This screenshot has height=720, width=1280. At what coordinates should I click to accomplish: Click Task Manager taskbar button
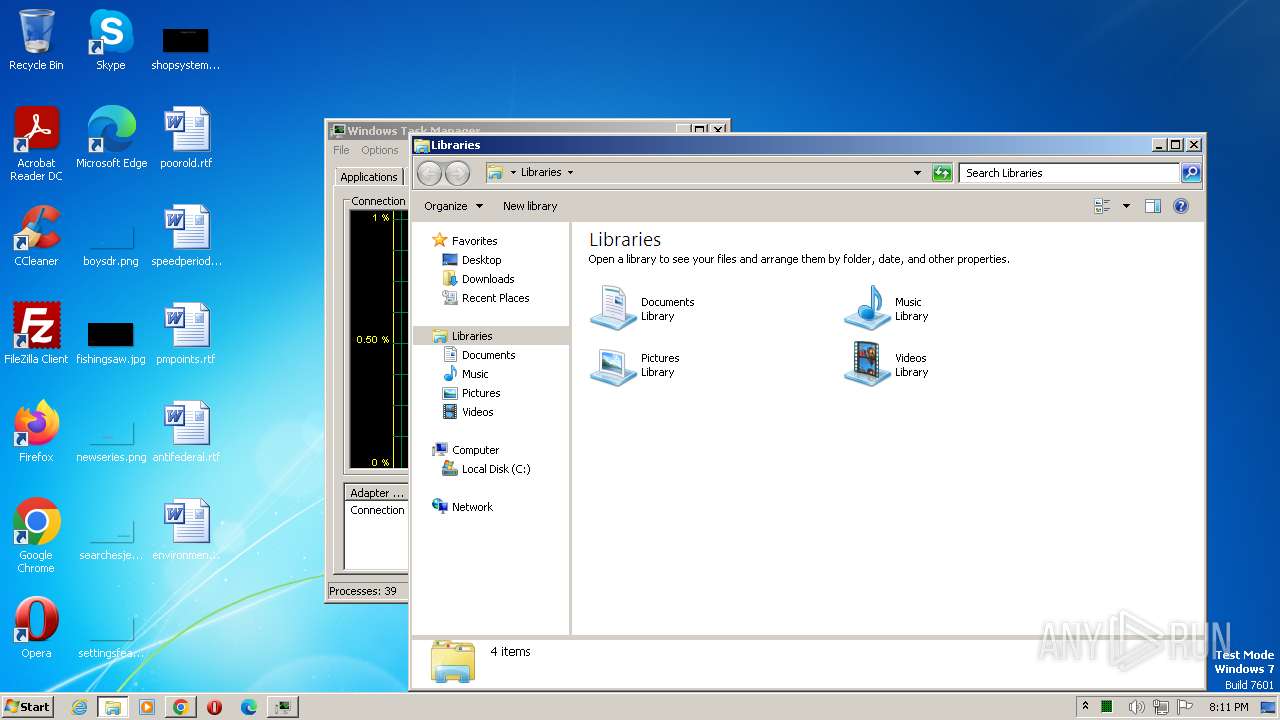pos(283,707)
